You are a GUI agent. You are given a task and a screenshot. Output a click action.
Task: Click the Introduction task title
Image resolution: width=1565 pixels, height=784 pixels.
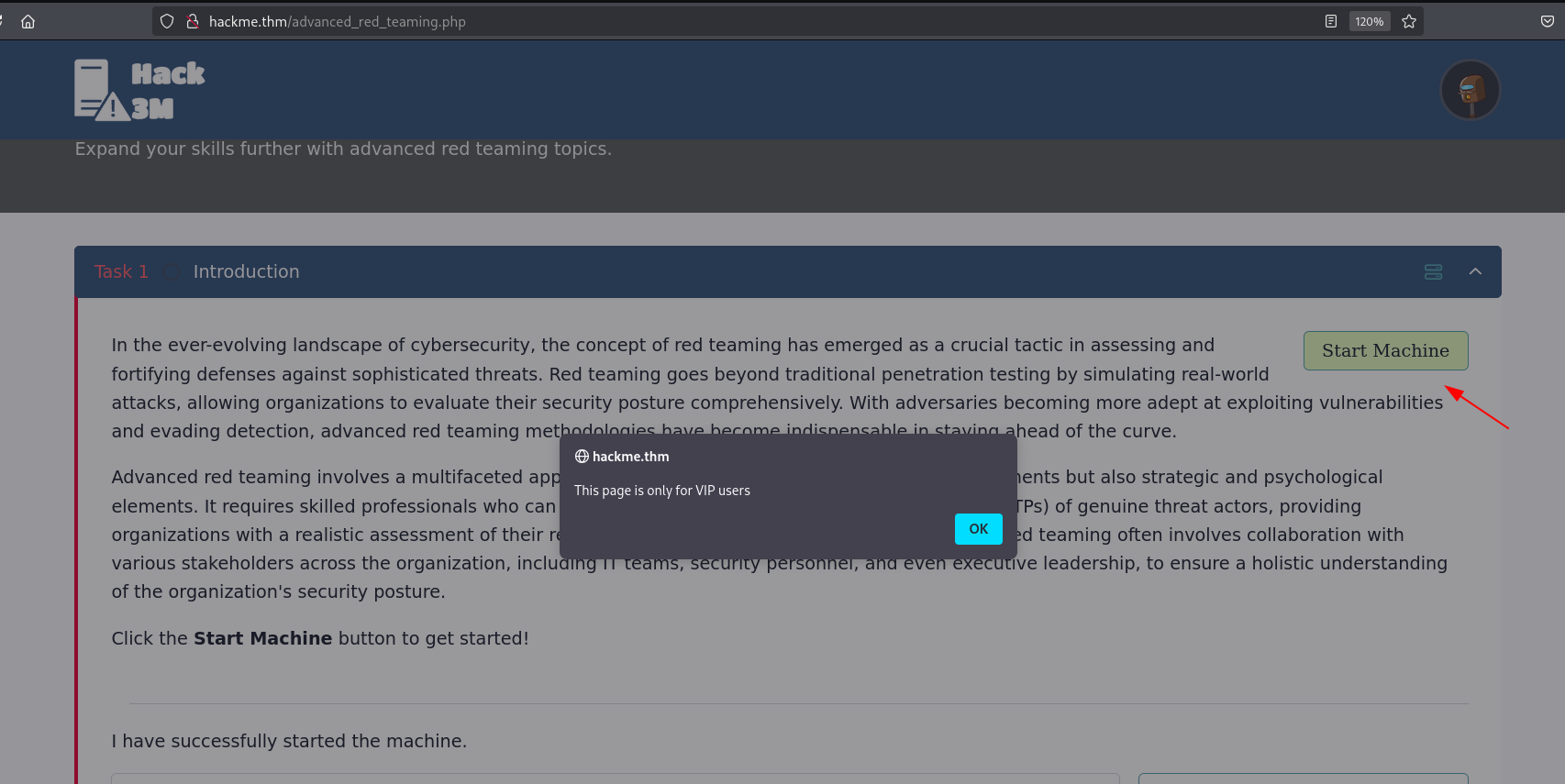click(246, 271)
